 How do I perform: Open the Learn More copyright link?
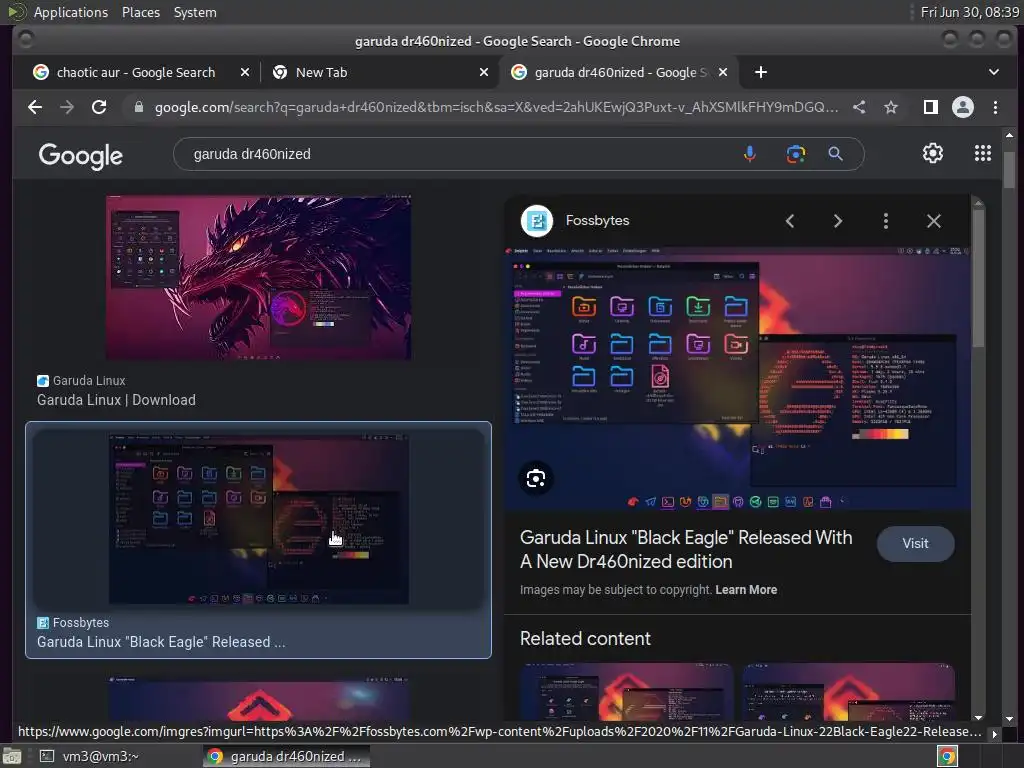746,590
